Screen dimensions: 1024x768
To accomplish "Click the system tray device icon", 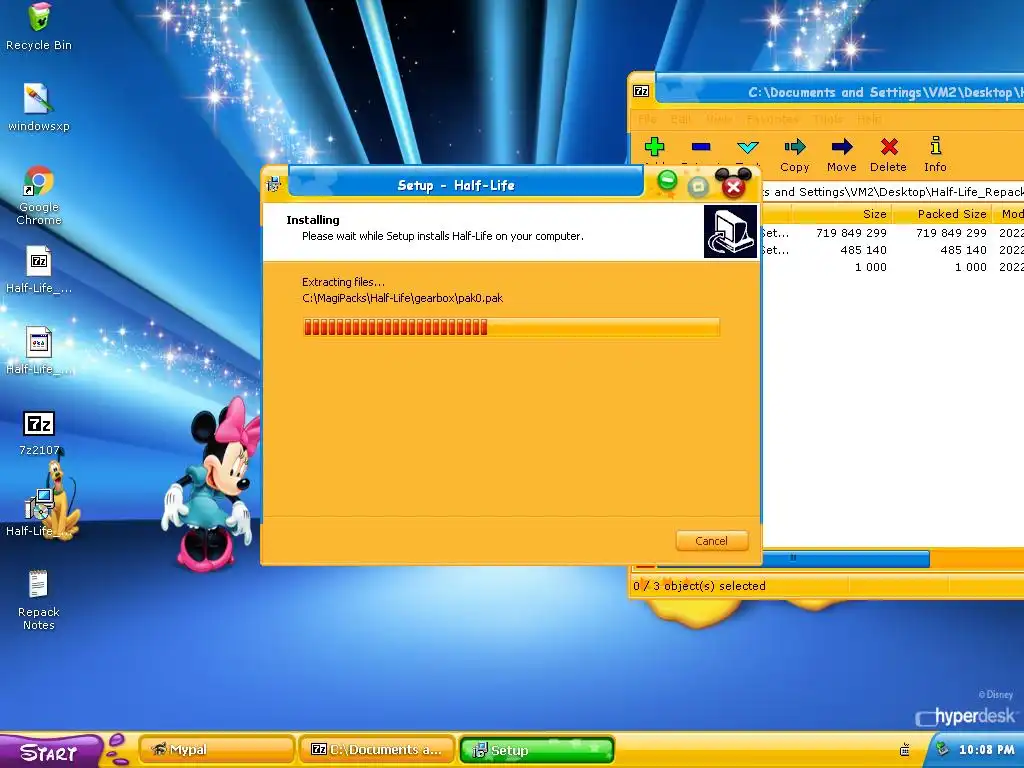I will [904, 750].
